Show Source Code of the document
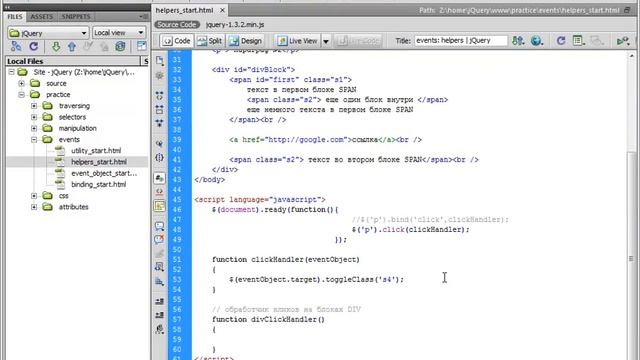 click(x=177, y=24)
